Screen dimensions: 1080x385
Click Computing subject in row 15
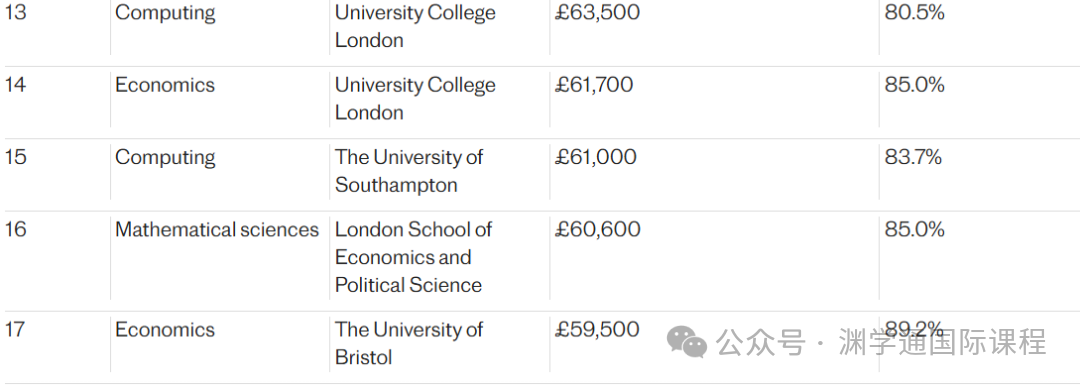tap(165, 157)
